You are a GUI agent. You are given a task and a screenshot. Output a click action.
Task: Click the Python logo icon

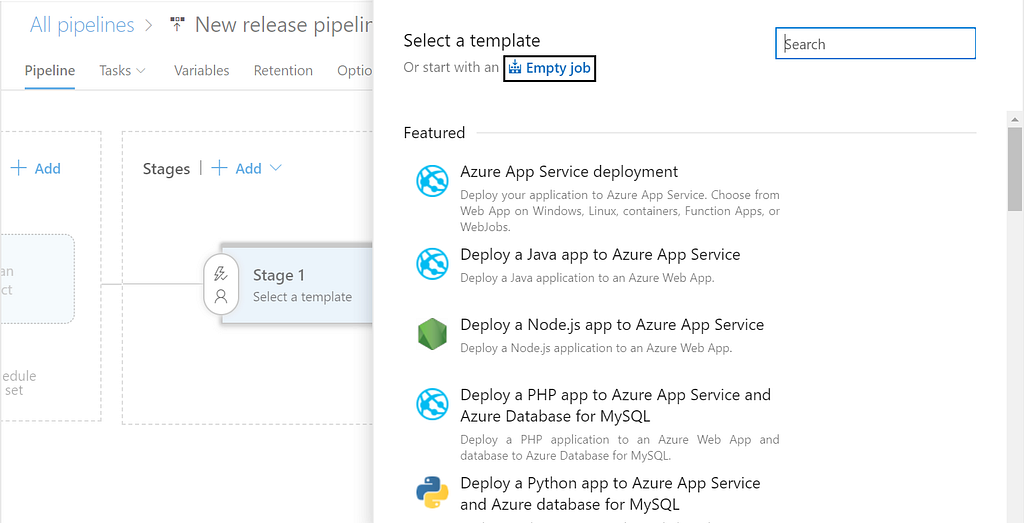point(432,492)
